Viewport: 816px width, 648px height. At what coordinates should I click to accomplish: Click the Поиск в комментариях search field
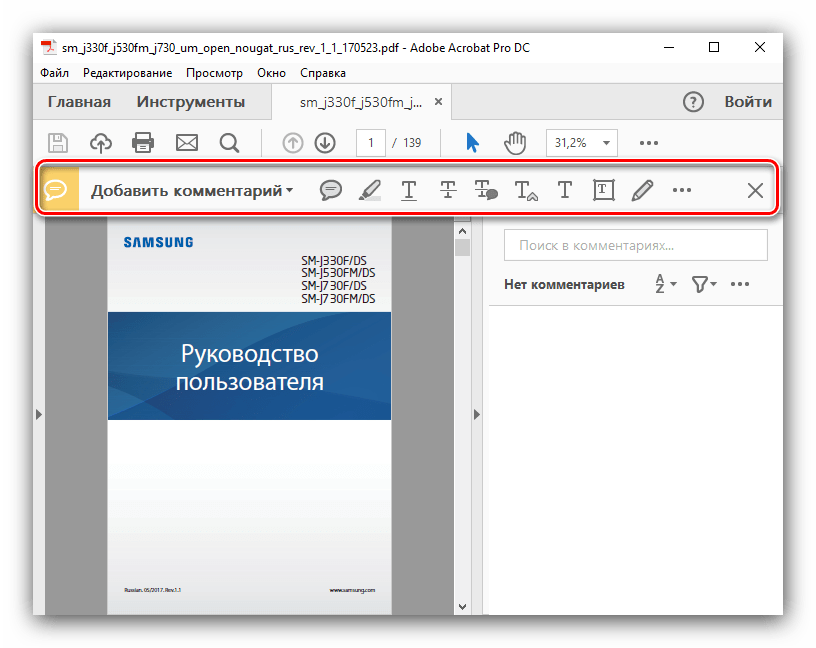pyautogui.click(x=635, y=245)
